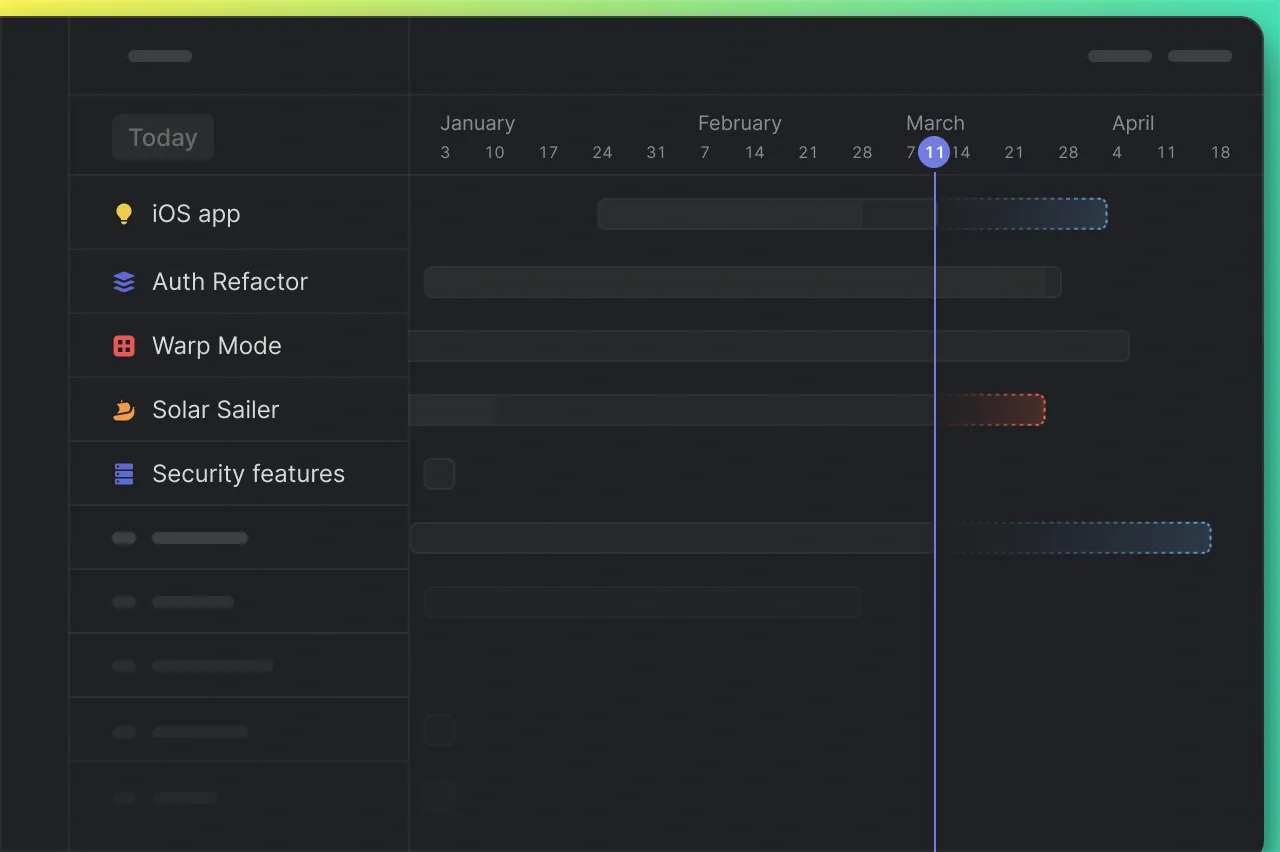Select the January month header
Viewport: 1280px width, 852px height.
[x=477, y=123]
